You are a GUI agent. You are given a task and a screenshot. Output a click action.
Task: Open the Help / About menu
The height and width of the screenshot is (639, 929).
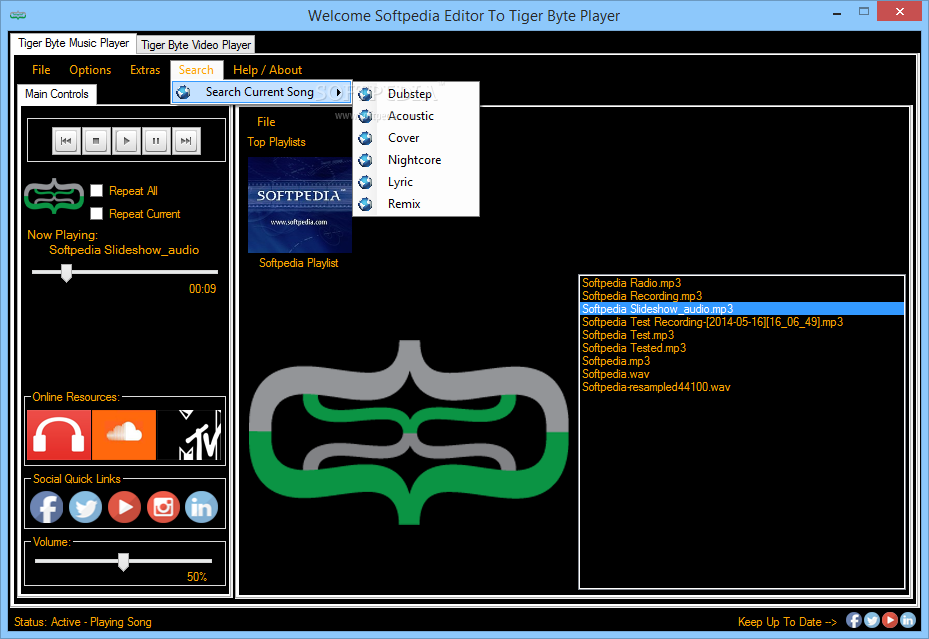pos(267,70)
